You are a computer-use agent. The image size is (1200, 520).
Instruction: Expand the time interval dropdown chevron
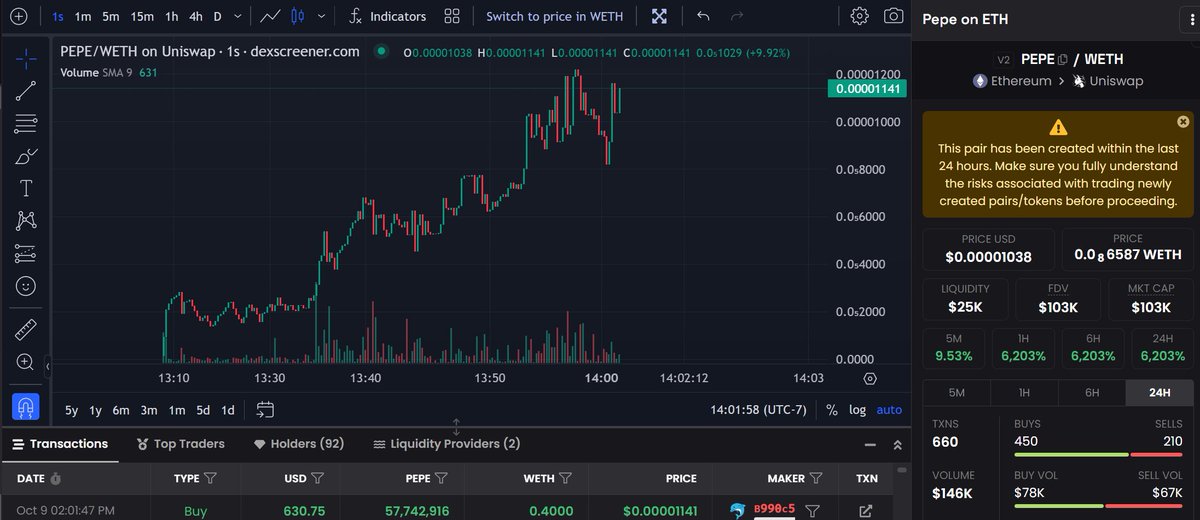click(237, 16)
